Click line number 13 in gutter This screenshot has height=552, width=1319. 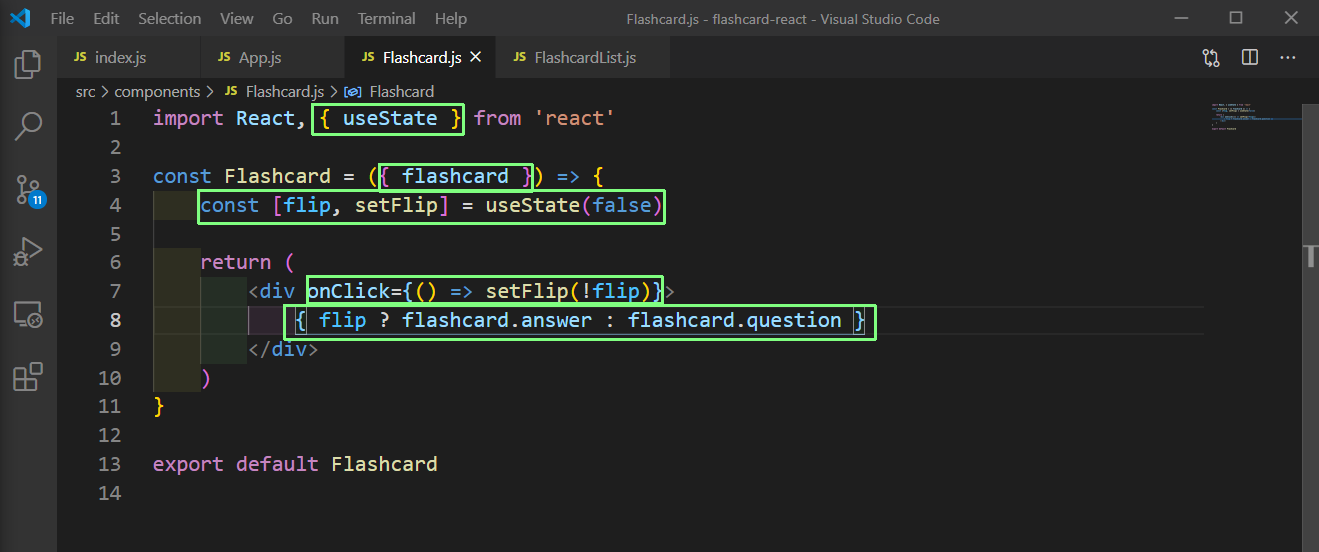(x=109, y=464)
